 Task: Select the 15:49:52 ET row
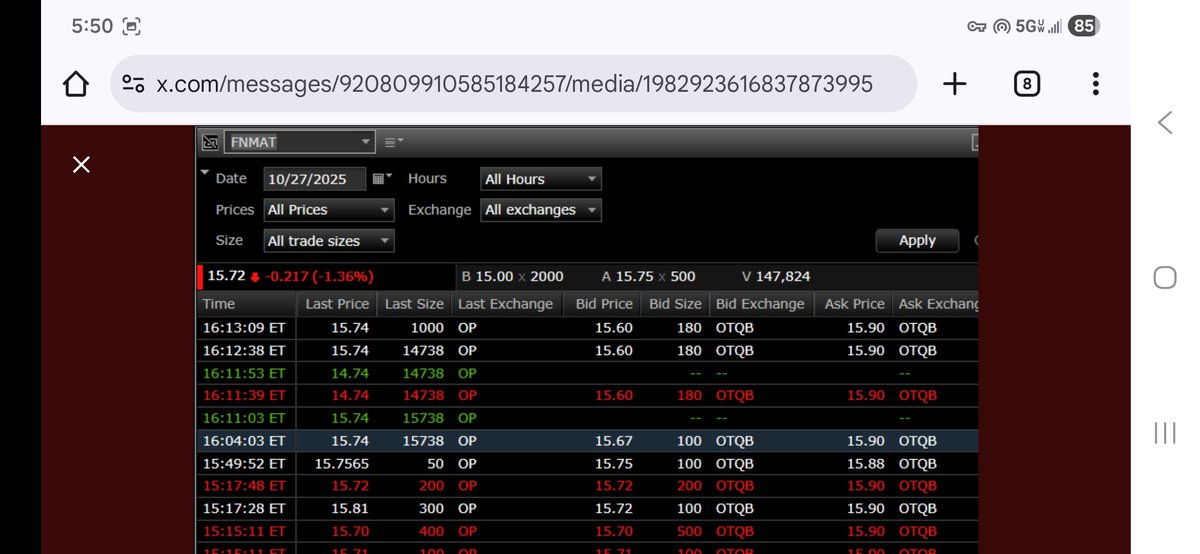click(588, 463)
